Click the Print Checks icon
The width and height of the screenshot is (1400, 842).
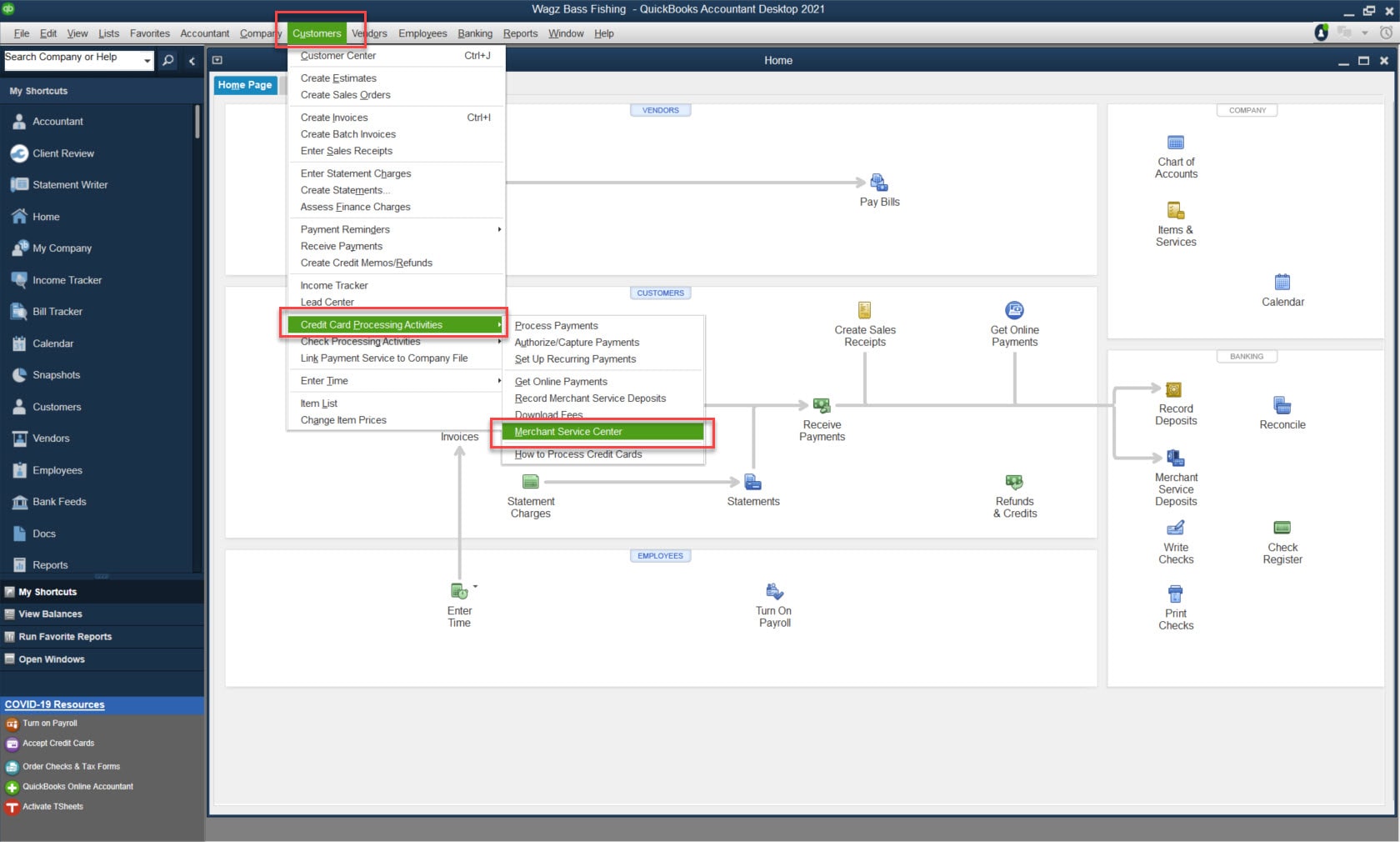(1175, 594)
